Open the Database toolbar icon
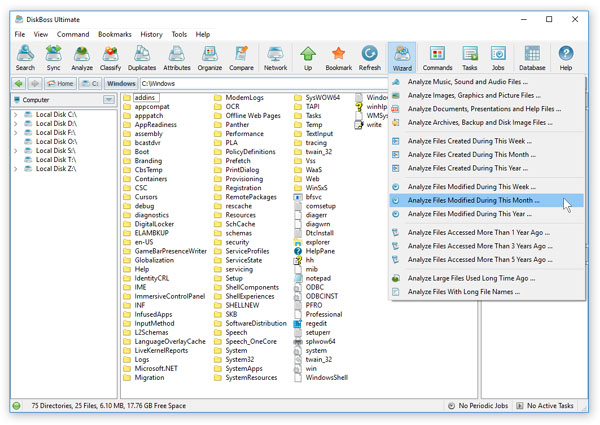Screen dimensions: 600x425 (x=532, y=58)
